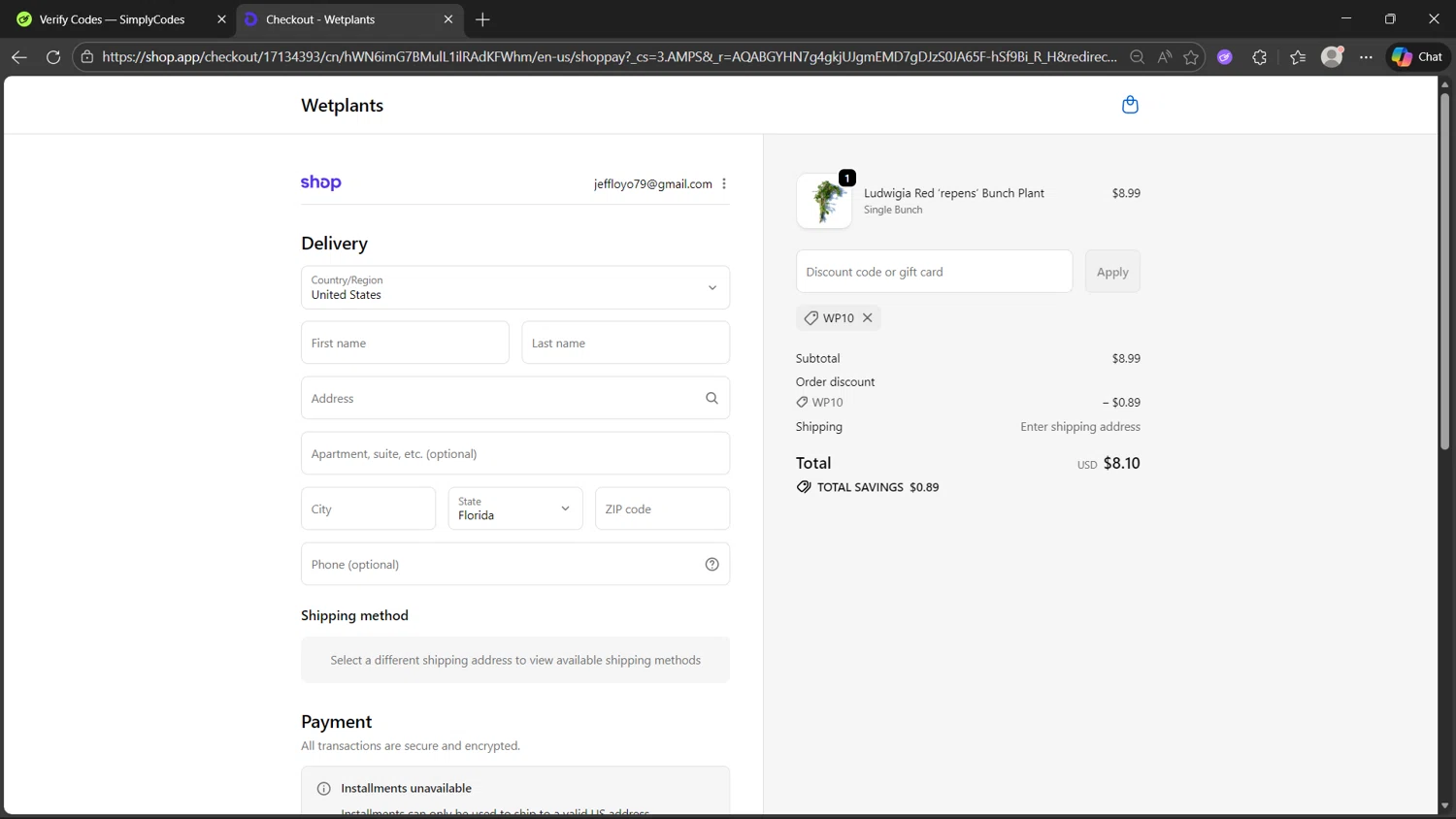Click the Installments unavailable info icon
The width and height of the screenshot is (1456, 819).
324,789
